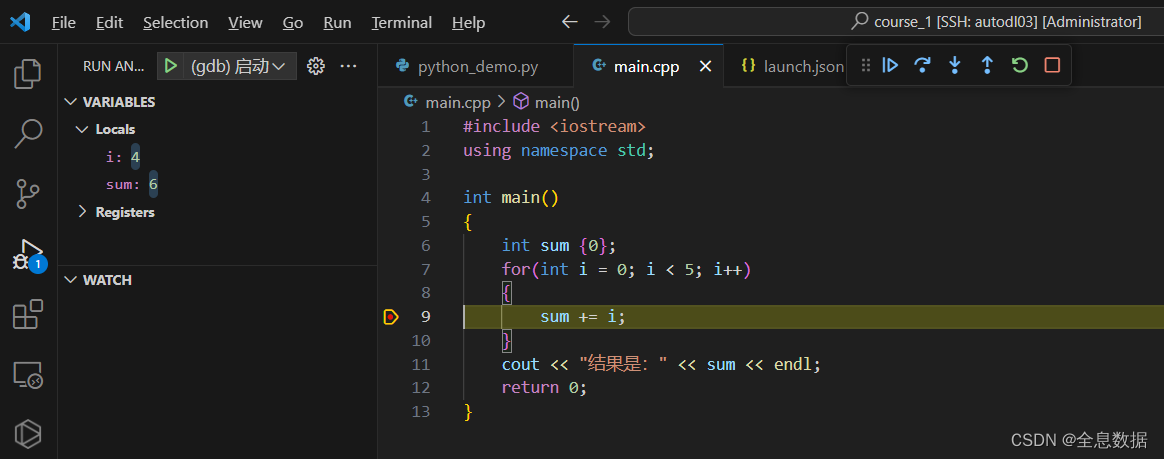Switch to the python_demo.py tab
Screen dimensions: 1164x459
tap(475, 66)
